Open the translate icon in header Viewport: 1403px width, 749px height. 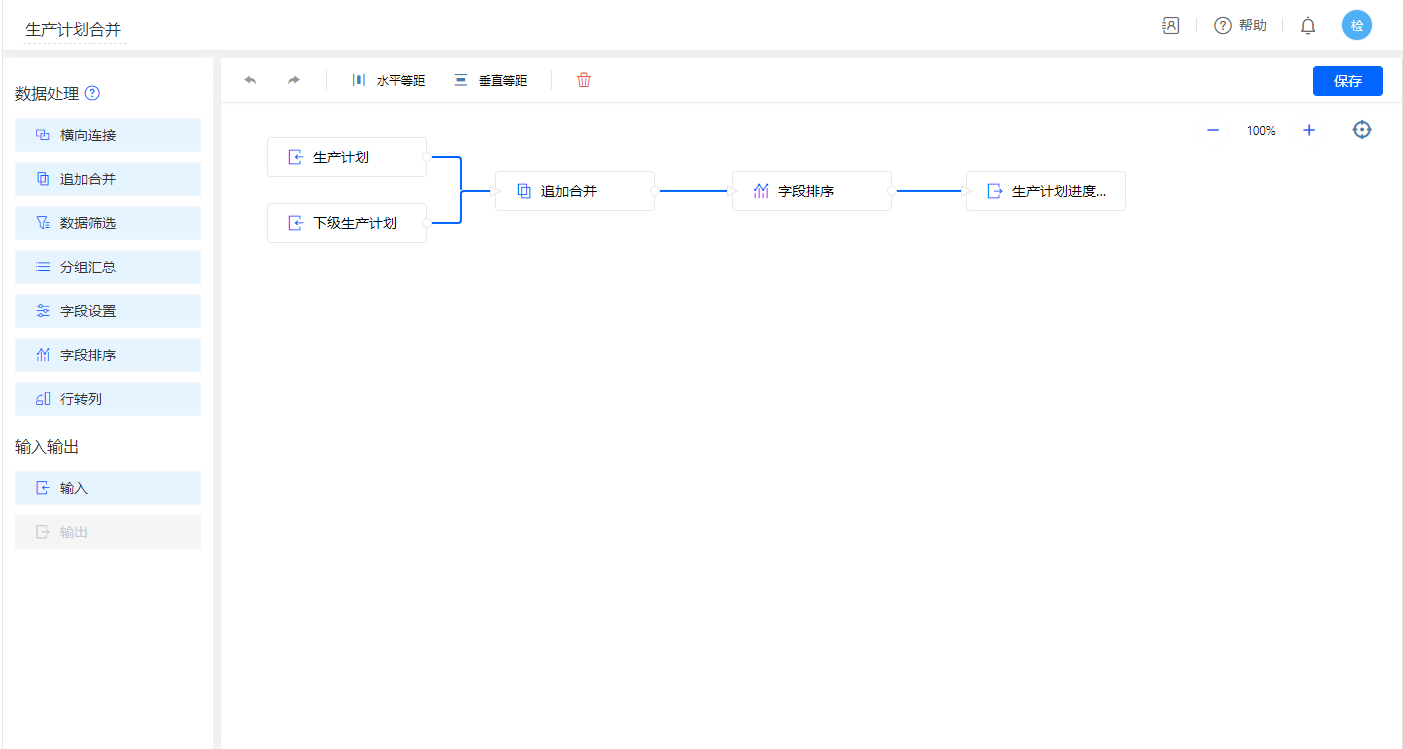click(1171, 26)
